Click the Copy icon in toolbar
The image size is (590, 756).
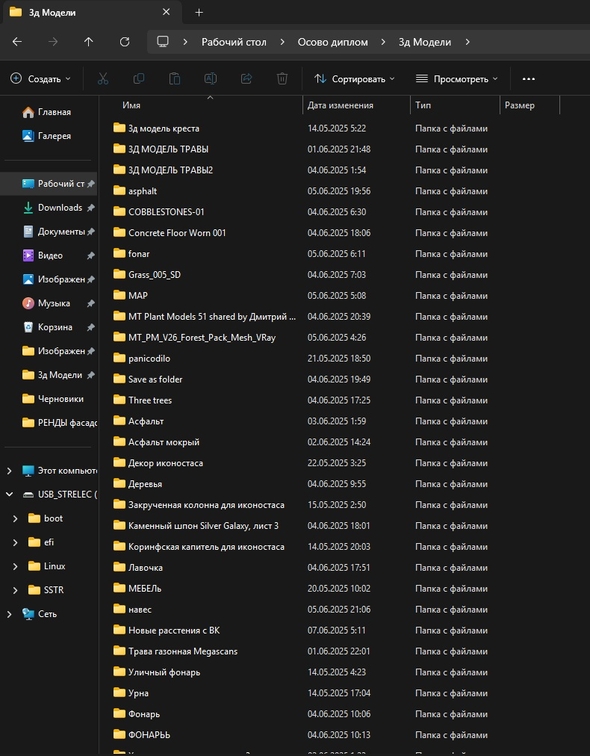[x=138, y=79]
